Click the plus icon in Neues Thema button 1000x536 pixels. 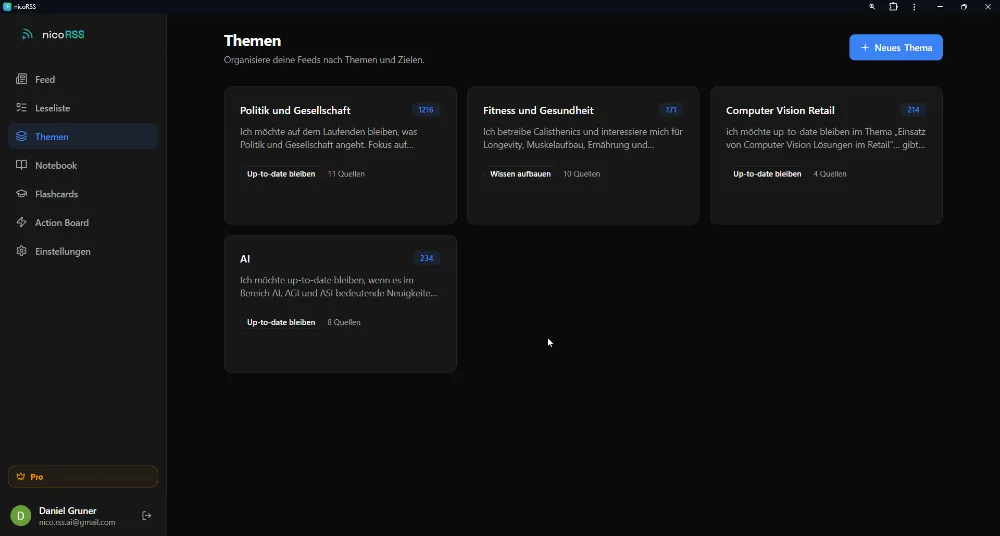pyautogui.click(x=865, y=47)
